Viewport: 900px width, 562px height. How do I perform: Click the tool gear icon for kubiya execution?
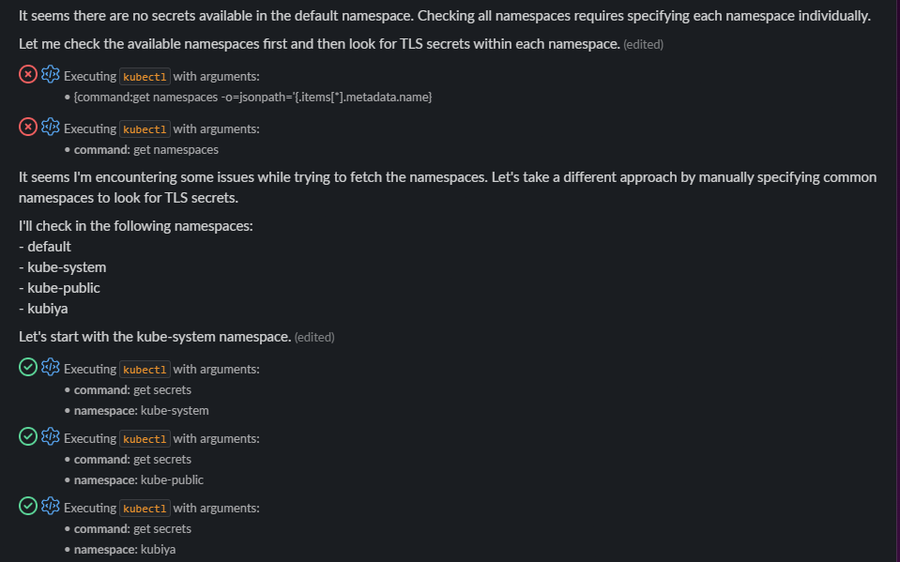50,506
